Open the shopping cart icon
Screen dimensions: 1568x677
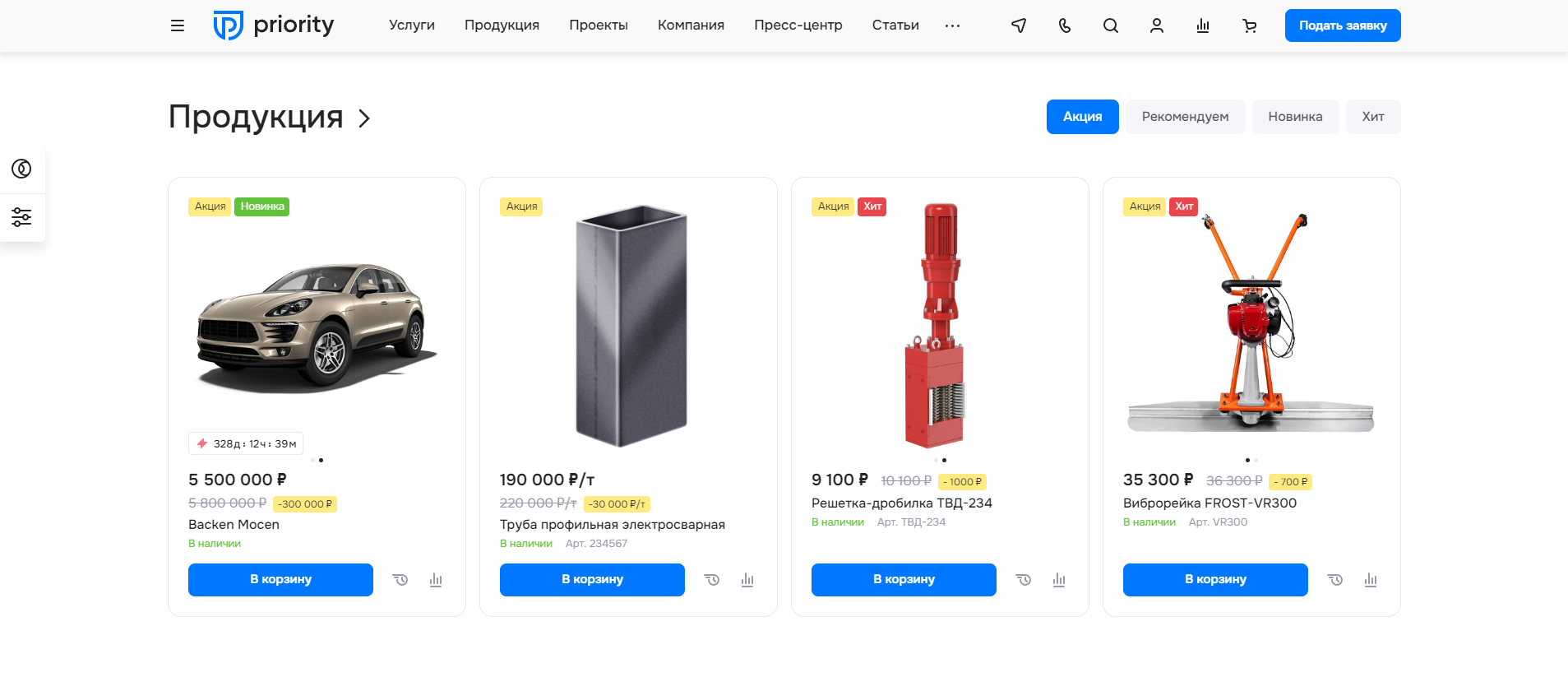click(x=1250, y=26)
